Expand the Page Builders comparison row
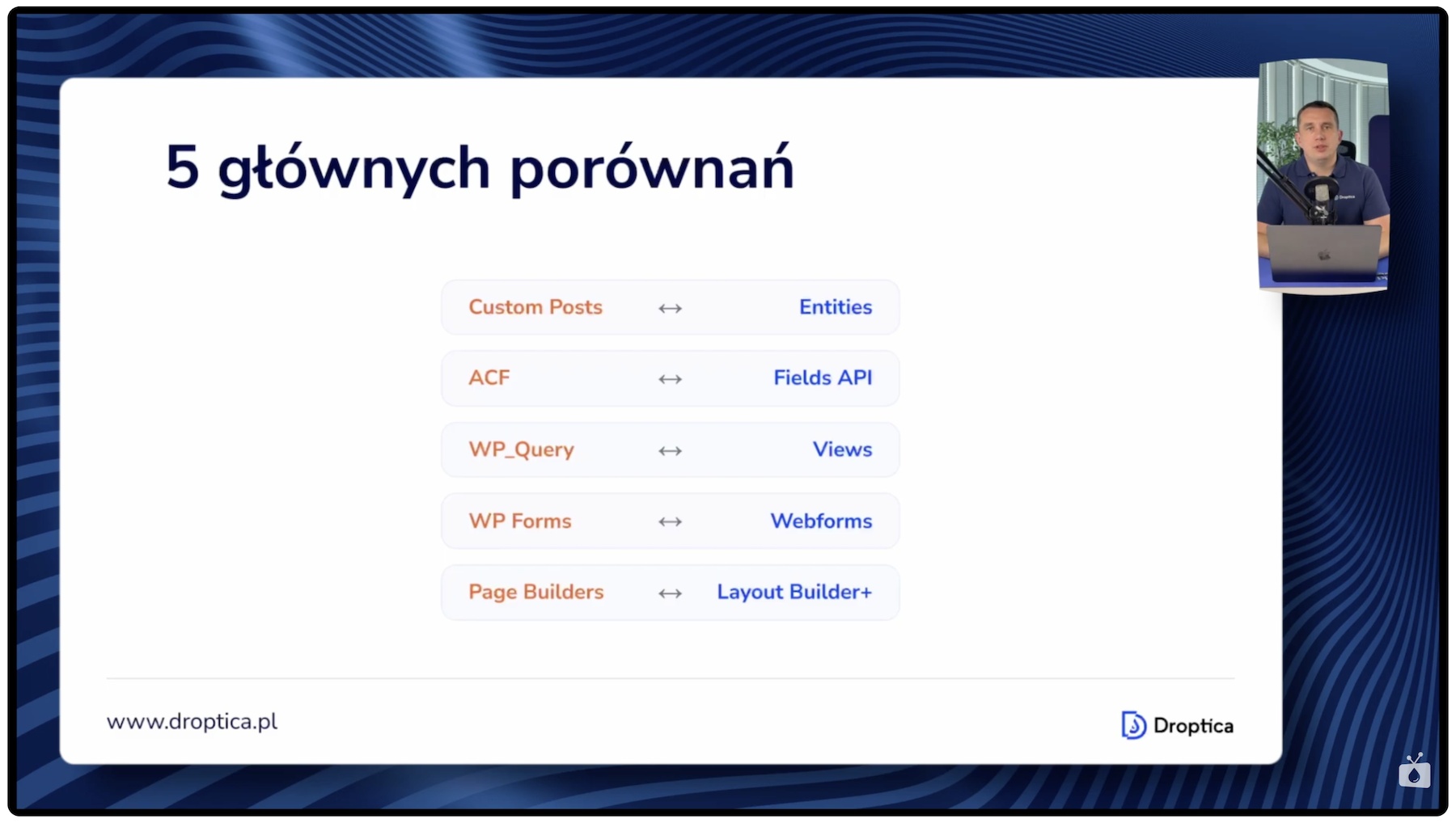Screen dimensions: 1456x827 pyautogui.click(x=671, y=593)
